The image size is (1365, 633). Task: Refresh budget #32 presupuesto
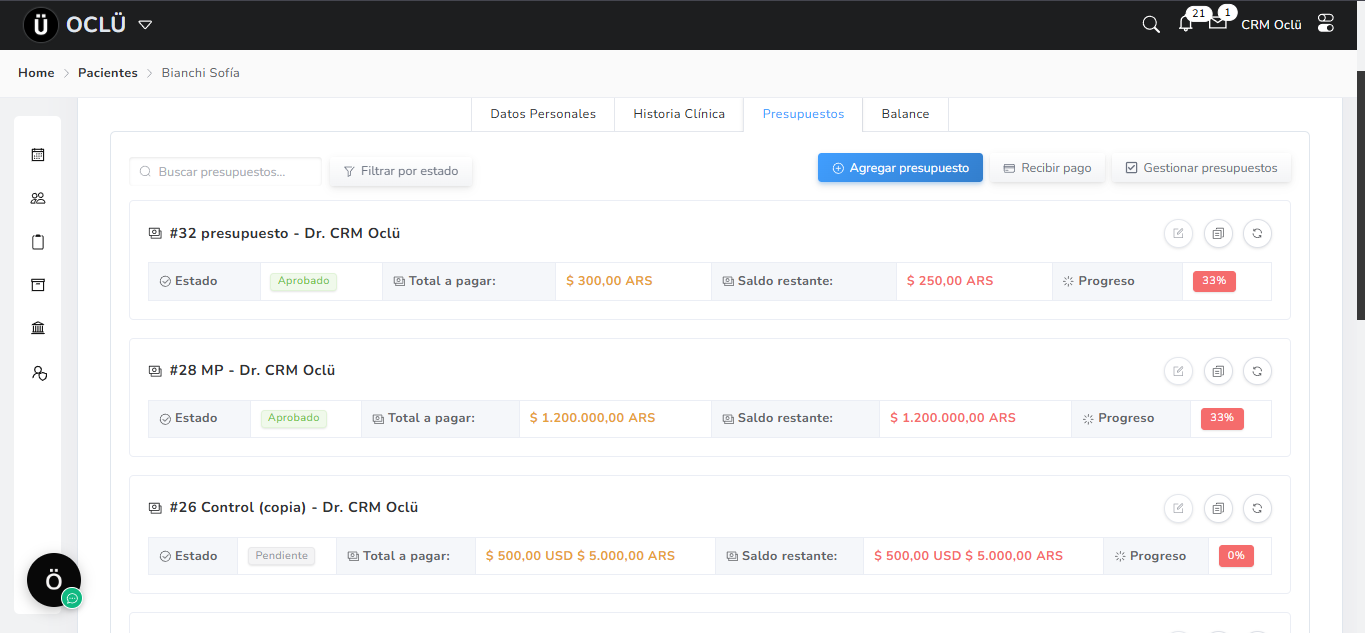(1257, 234)
